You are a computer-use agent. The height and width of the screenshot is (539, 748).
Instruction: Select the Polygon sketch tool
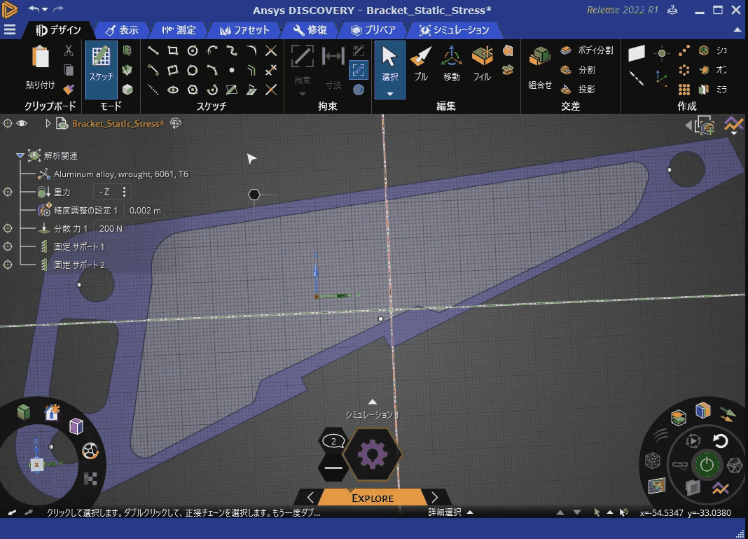click(192, 89)
